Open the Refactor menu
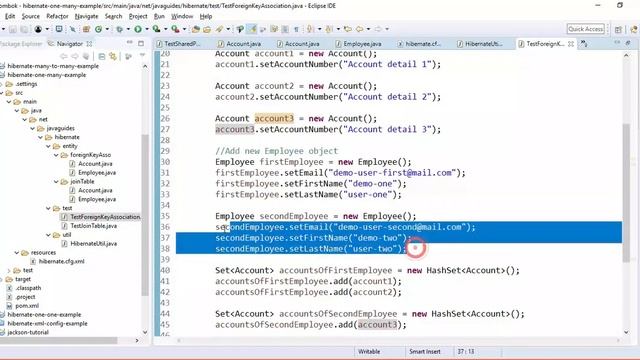Screen dimensions: 640x360 [57, 16]
